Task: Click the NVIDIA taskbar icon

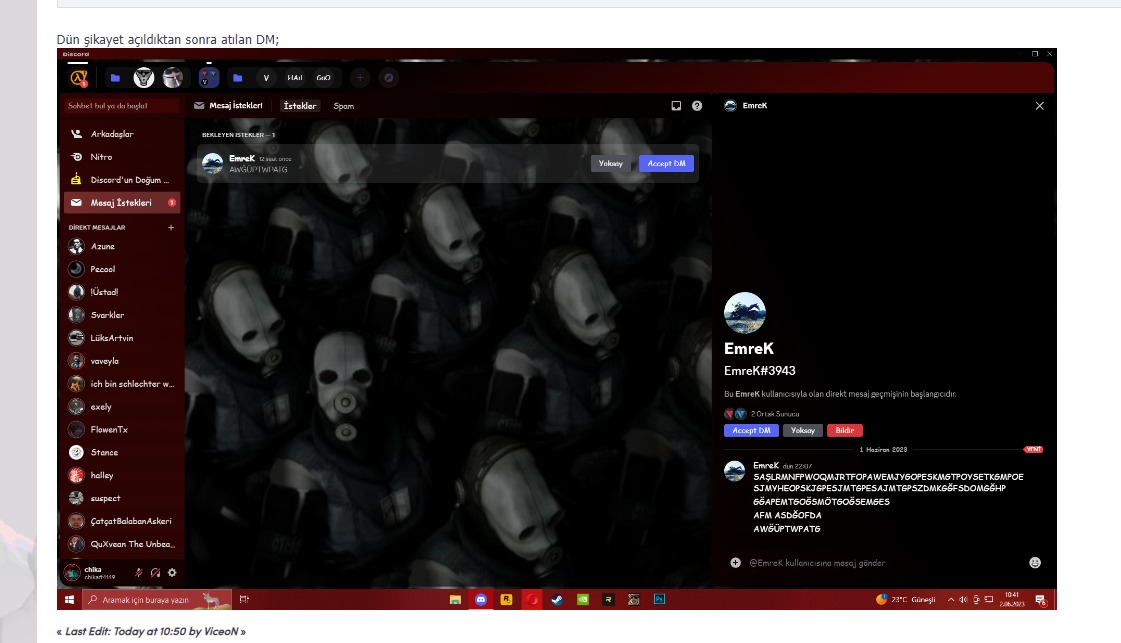Action: click(583, 599)
